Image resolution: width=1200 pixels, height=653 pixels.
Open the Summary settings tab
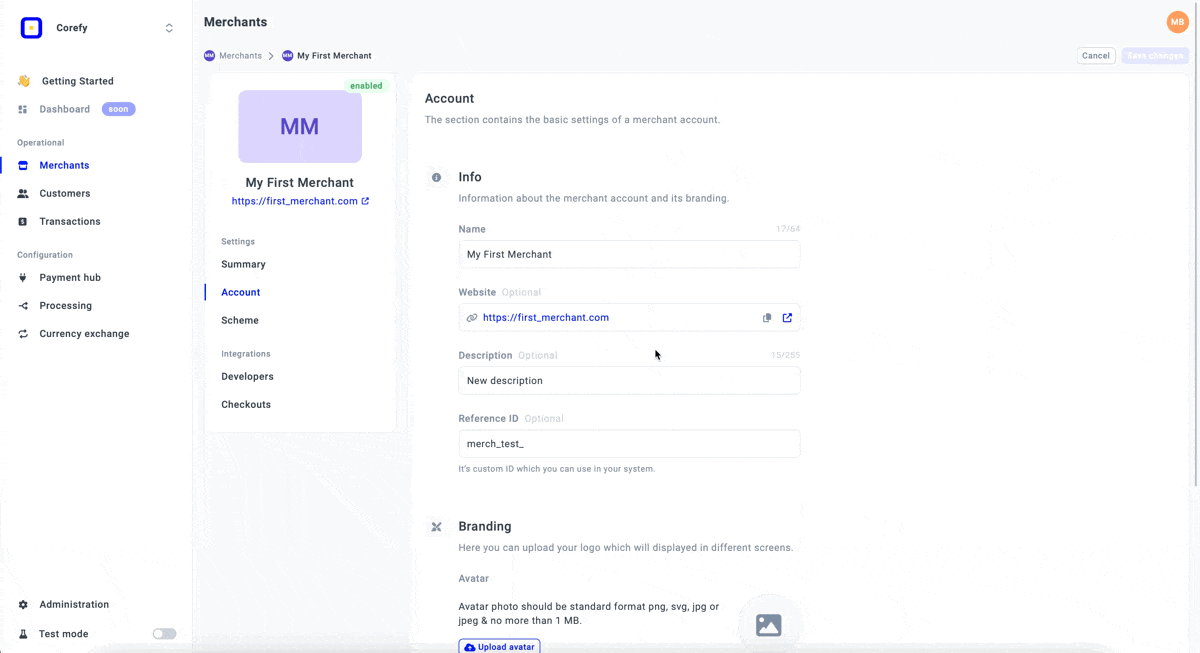click(243, 264)
